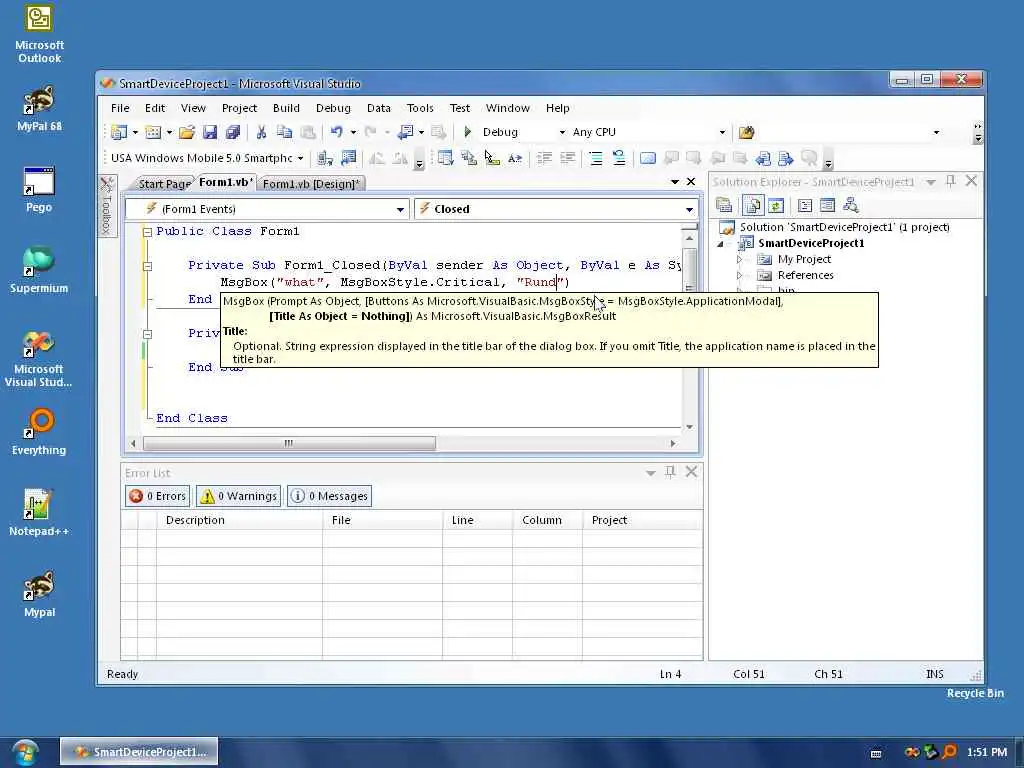The image size is (1024, 768).
Task: Collapse the Public Class Form1 region
Action: tap(148, 232)
